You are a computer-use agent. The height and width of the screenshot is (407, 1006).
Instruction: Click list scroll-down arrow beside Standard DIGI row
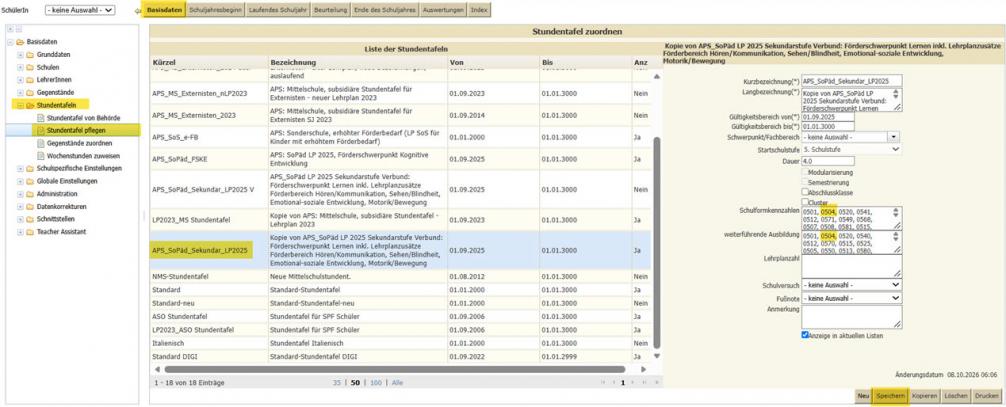[x=656, y=356]
